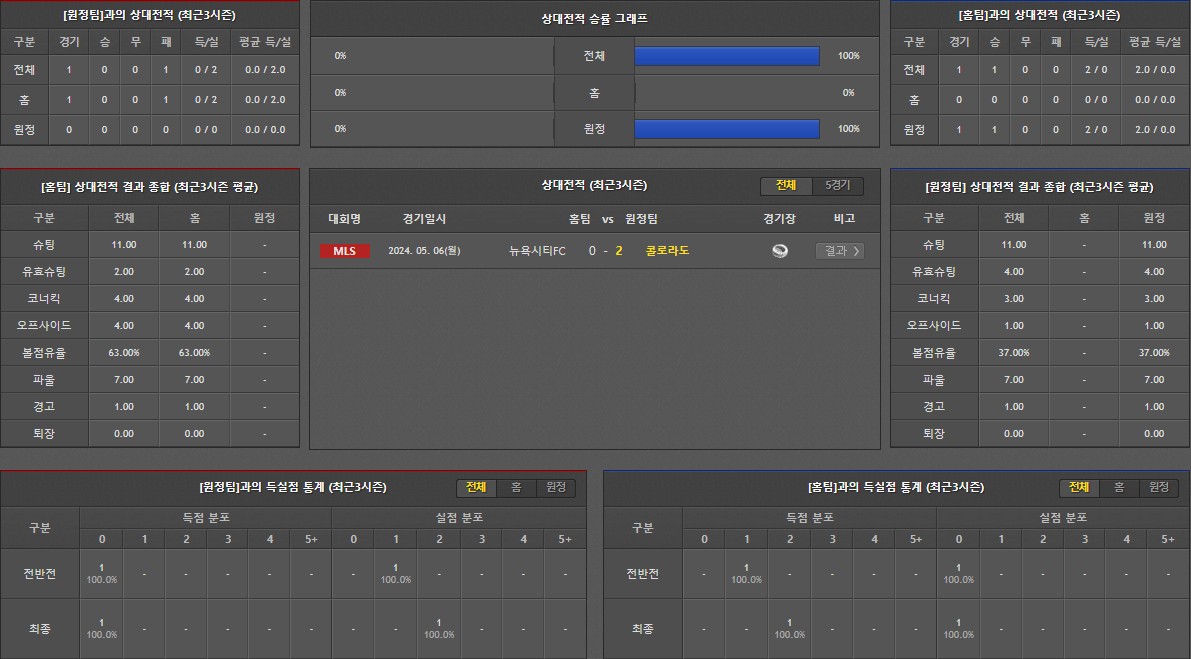The height and width of the screenshot is (659, 1191).
Task: Switch to 홈 in the [원정팀]과의 득실점 통계 panel
Action: pyautogui.click(x=516, y=487)
